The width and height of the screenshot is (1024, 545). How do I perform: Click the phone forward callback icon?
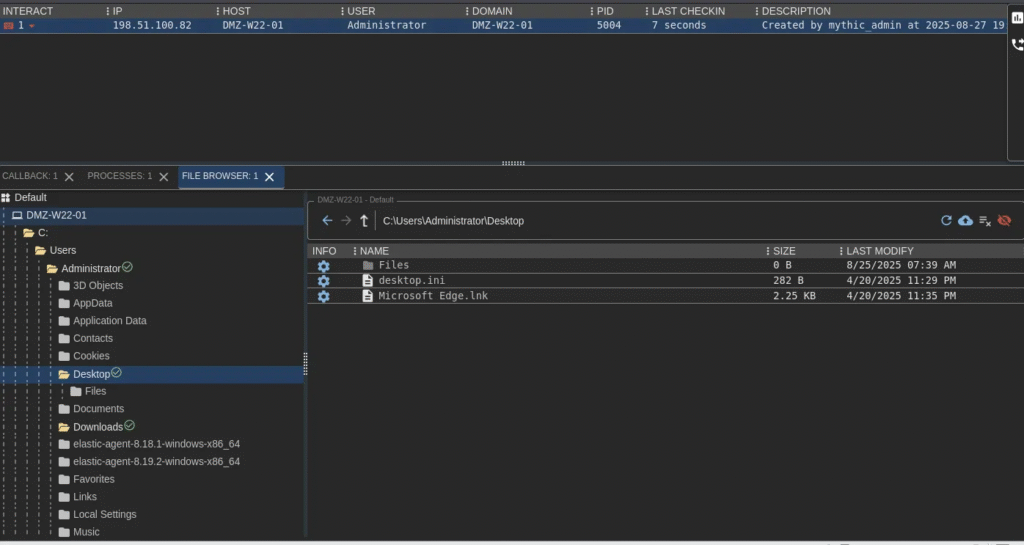(x=1017, y=44)
